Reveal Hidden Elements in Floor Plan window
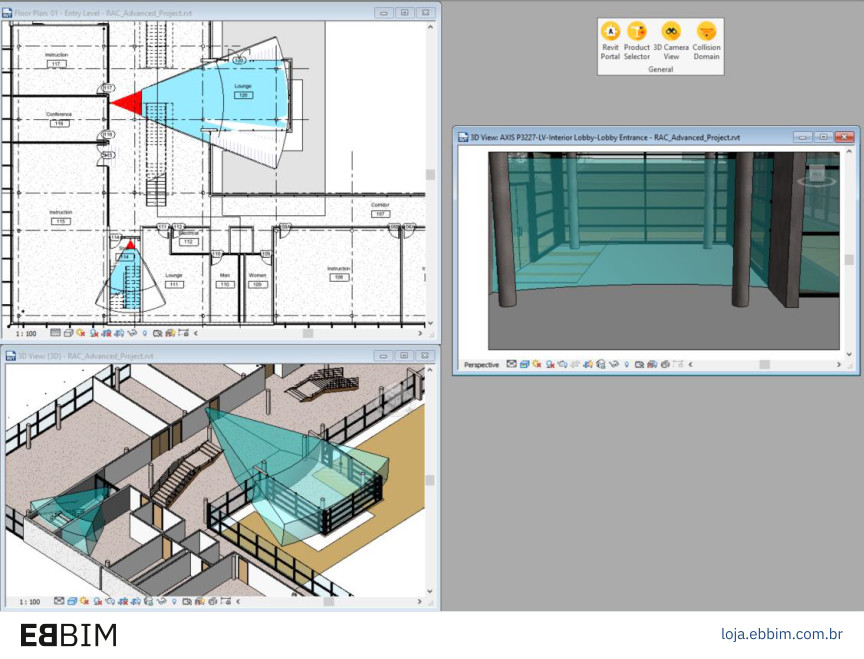This screenshot has width=864, height=659. pos(145,333)
